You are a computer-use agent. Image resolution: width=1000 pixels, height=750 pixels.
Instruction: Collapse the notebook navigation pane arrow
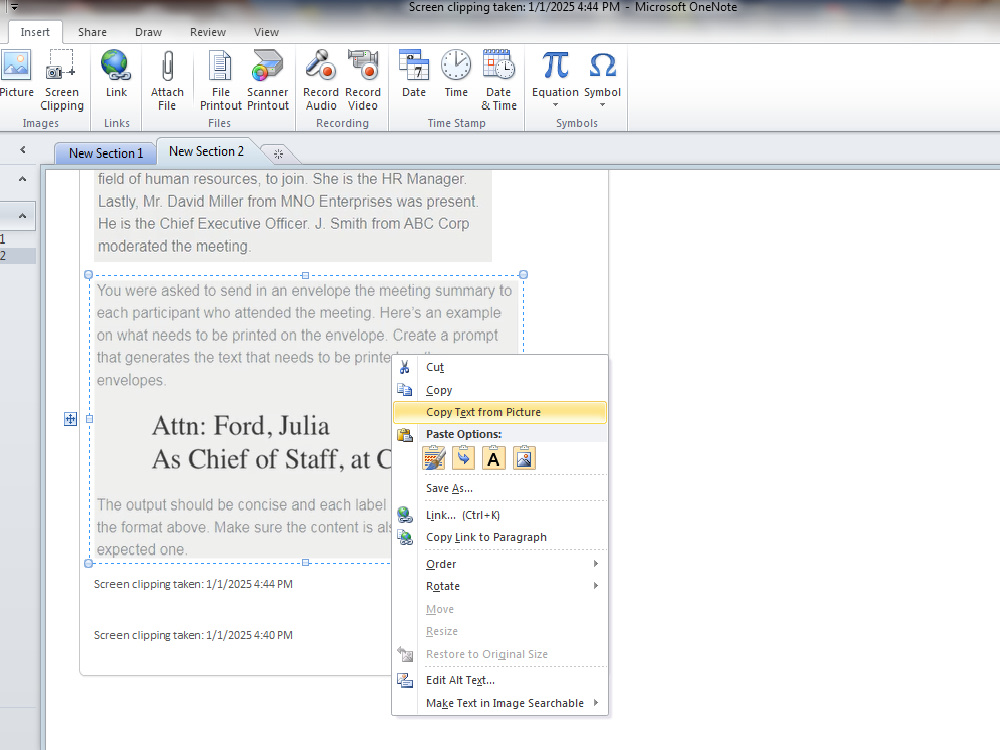click(22, 150)
